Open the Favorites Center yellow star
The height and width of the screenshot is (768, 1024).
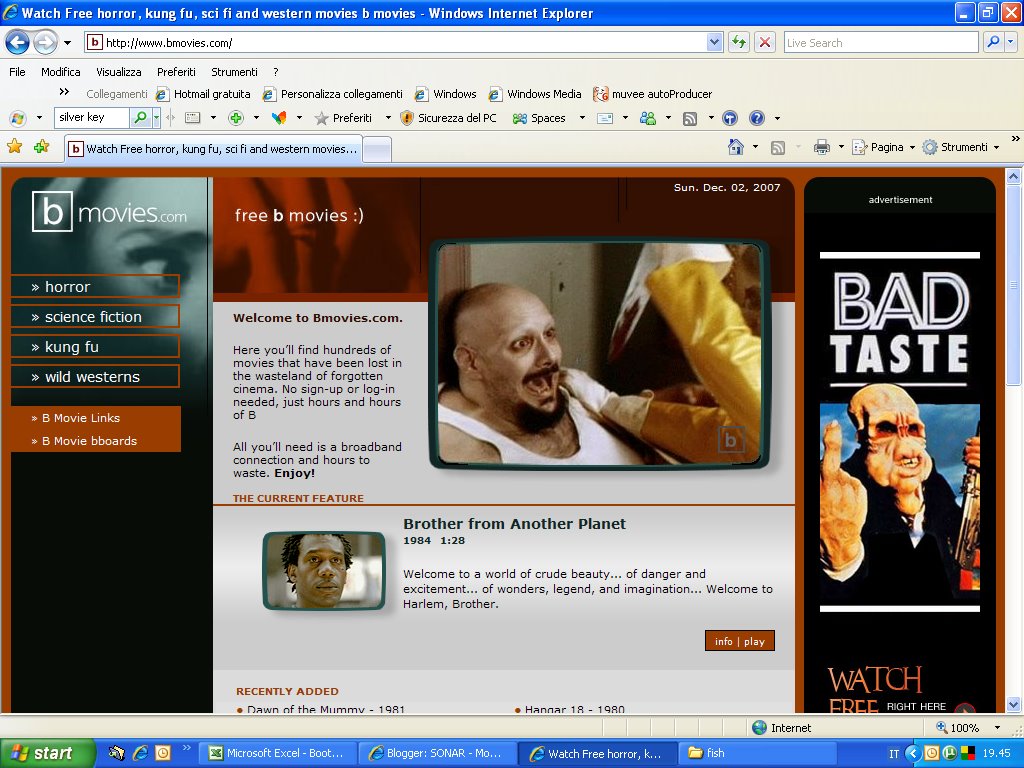[x=14, y=146]
